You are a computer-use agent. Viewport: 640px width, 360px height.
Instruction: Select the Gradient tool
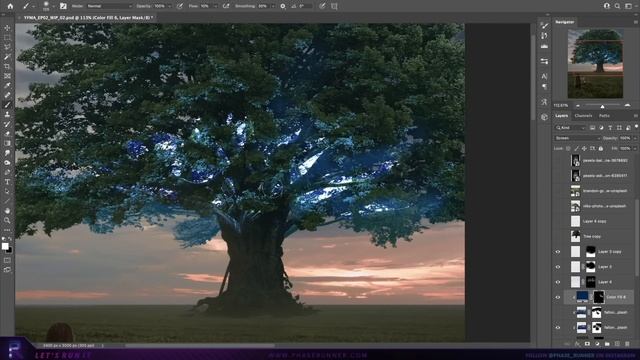tap(7, 143)
